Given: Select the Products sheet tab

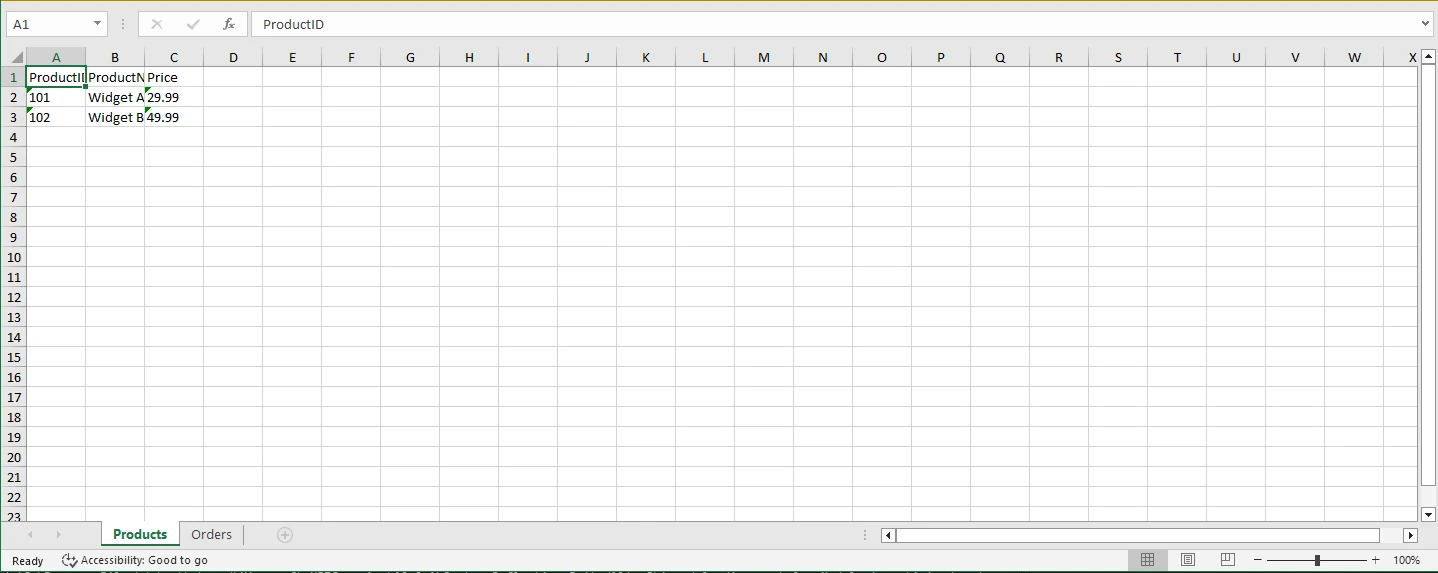Looking at the screenshot, I should [x=140, y=535].
